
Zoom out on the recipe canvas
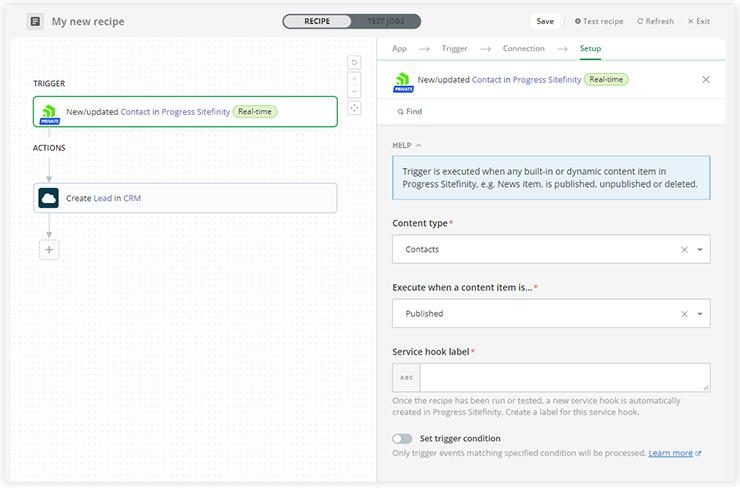coord(354,91)
